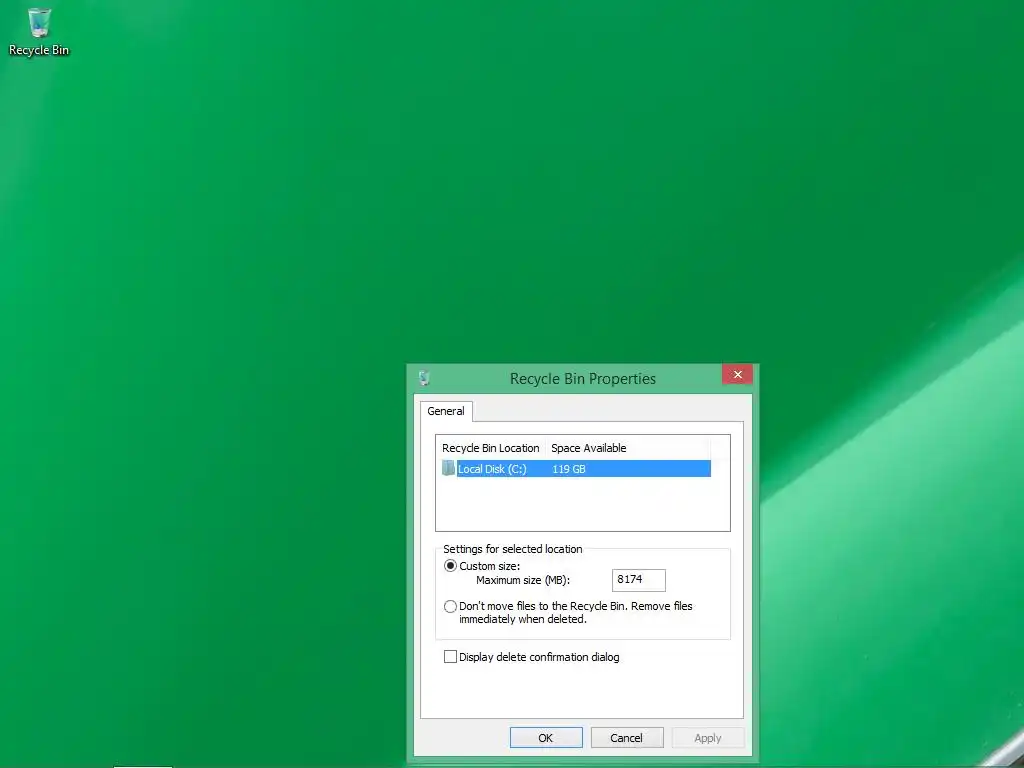Select the Custom size radio button
The image size is (1024, 768).
coord(450,566)
